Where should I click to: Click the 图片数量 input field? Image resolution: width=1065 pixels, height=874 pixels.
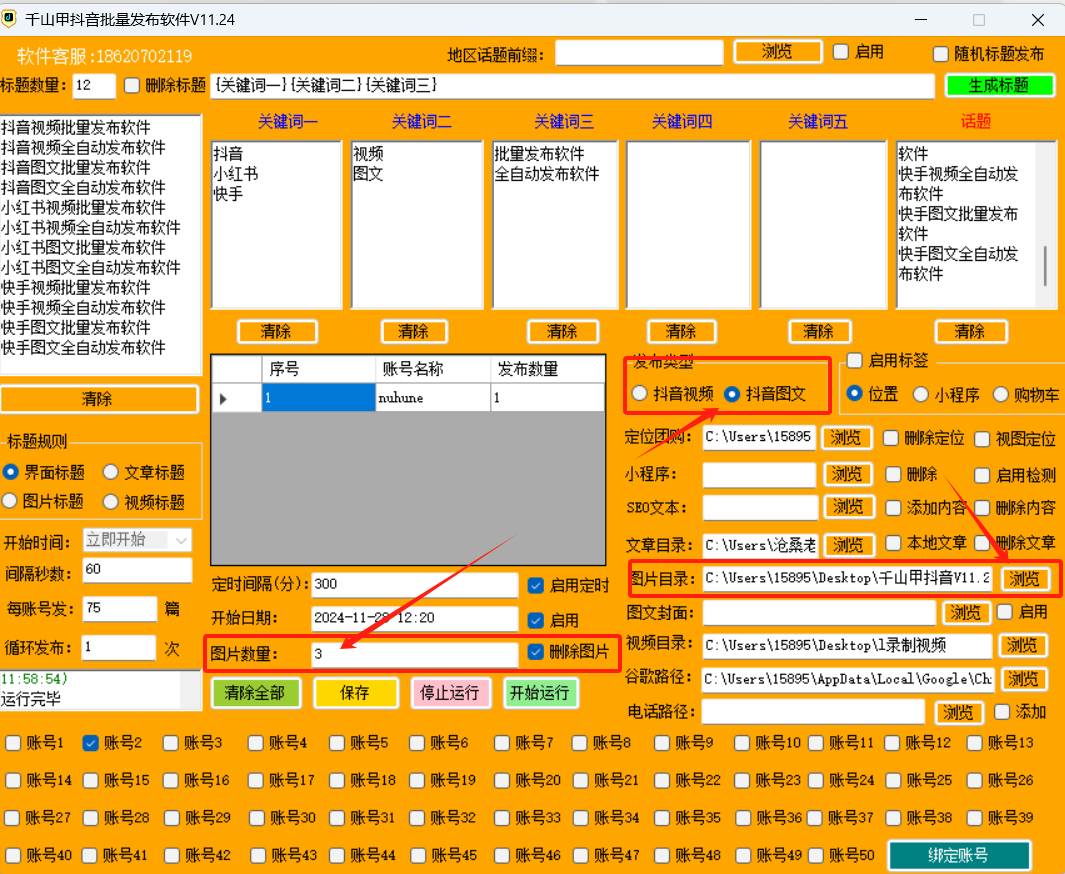click(x=412, y=655)
